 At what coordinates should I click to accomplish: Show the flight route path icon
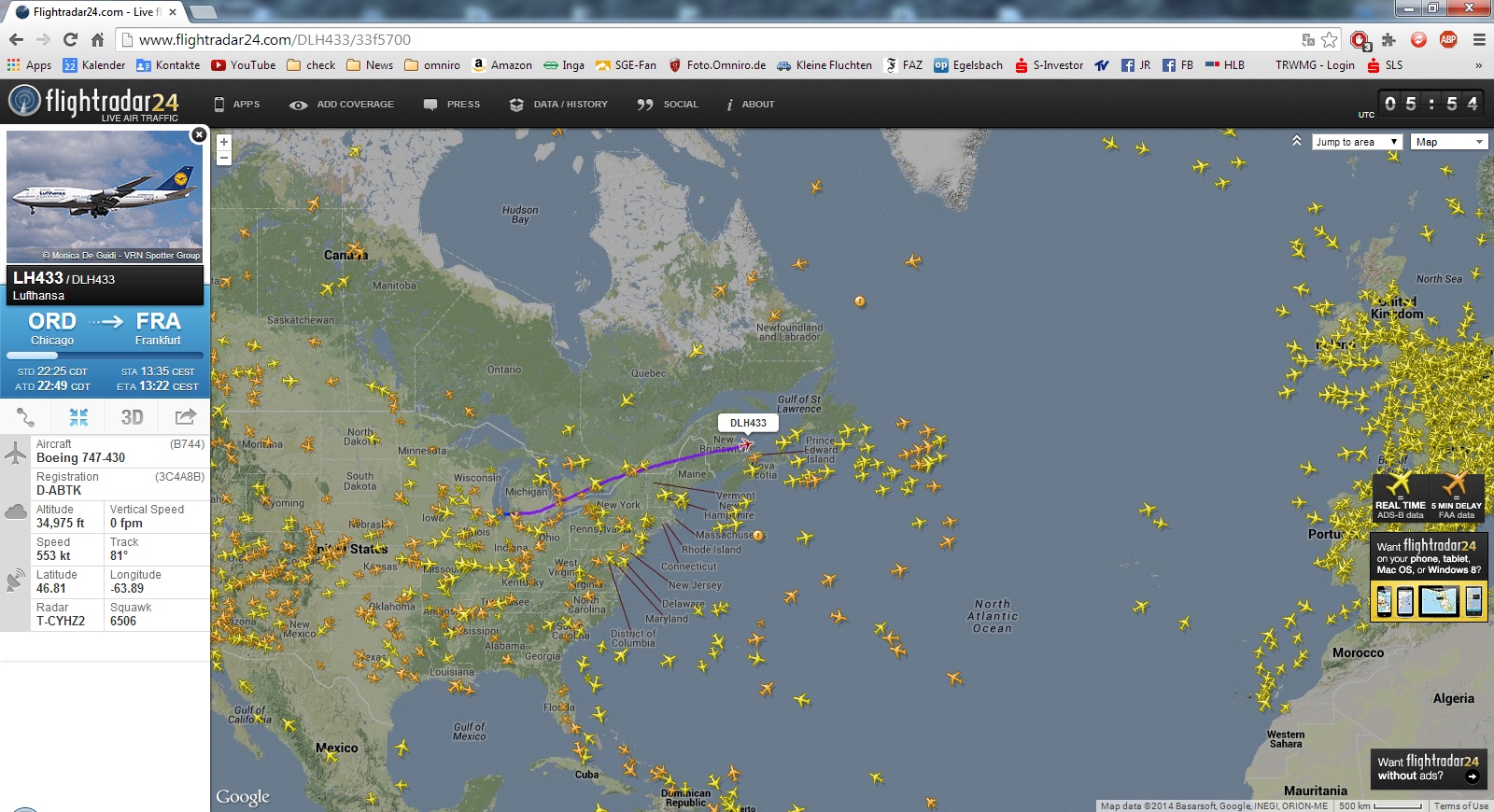pos(25,417)
